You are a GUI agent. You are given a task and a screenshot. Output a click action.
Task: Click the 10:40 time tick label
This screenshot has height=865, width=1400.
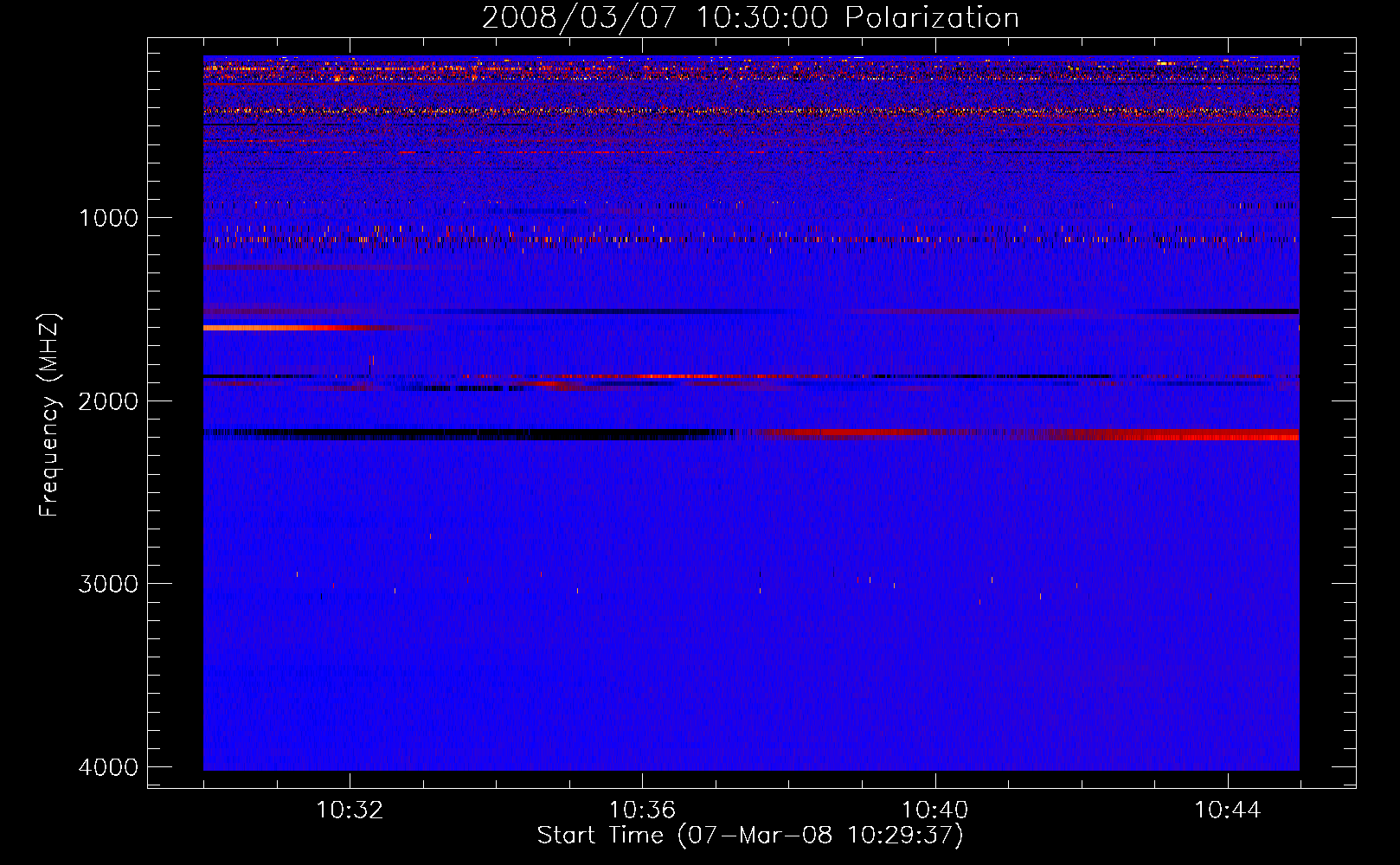[x=934, y=811]
